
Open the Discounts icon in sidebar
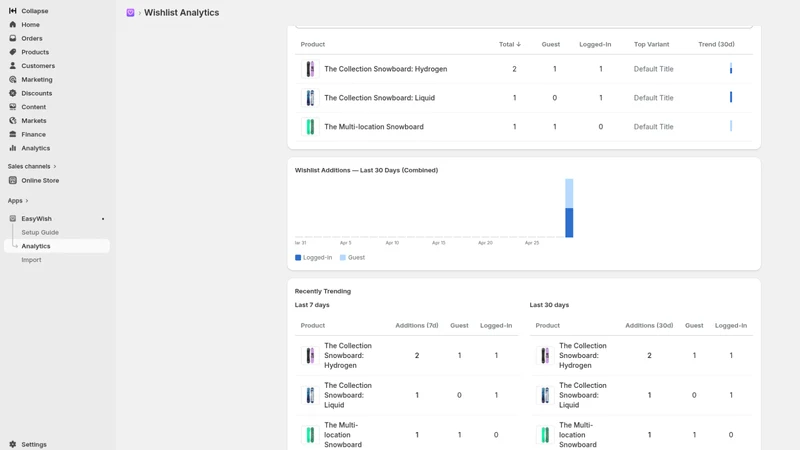(13, 93)
